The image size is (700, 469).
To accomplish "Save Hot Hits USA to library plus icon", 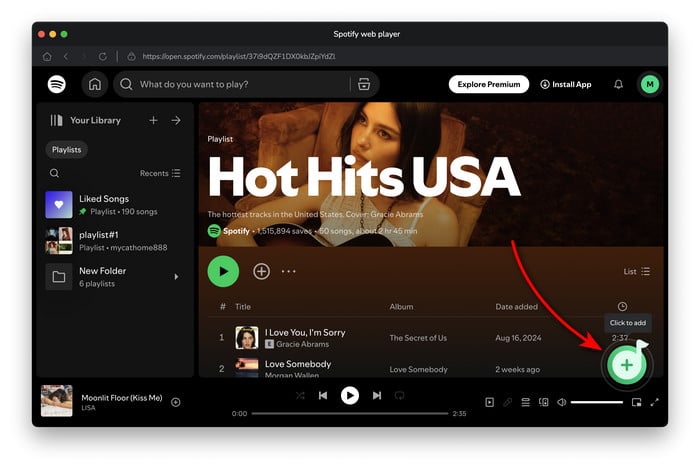I will pos(261,271).
